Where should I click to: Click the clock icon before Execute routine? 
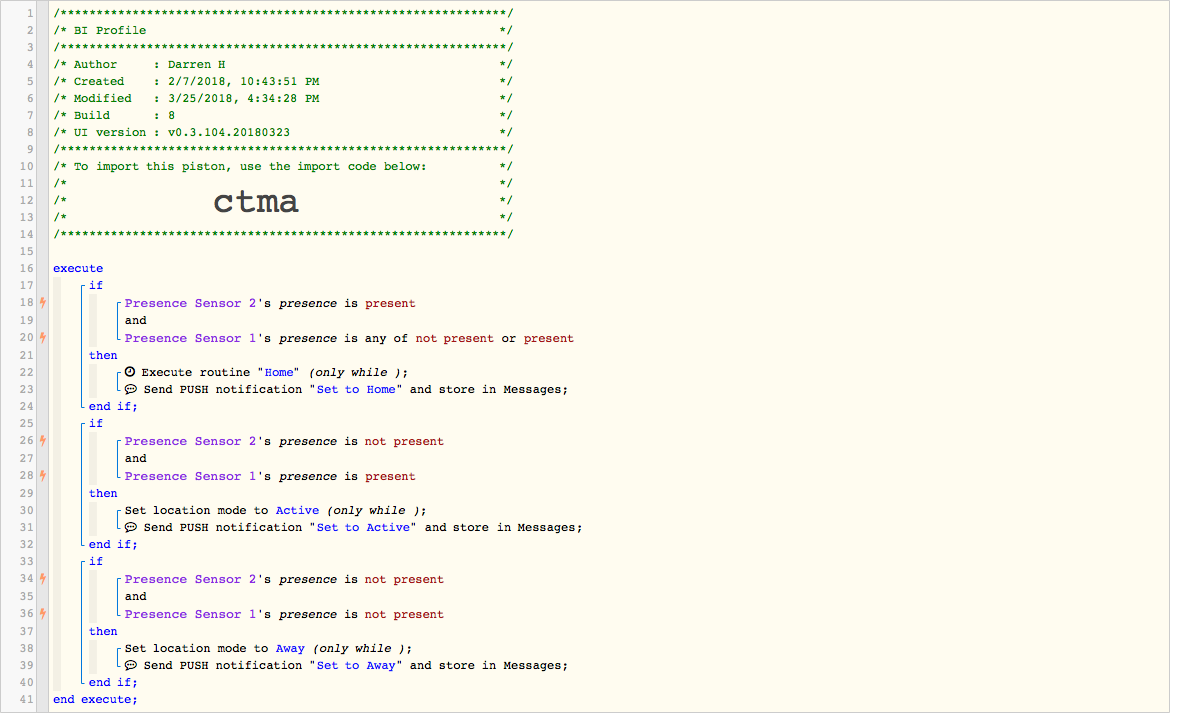pos(130,372)
